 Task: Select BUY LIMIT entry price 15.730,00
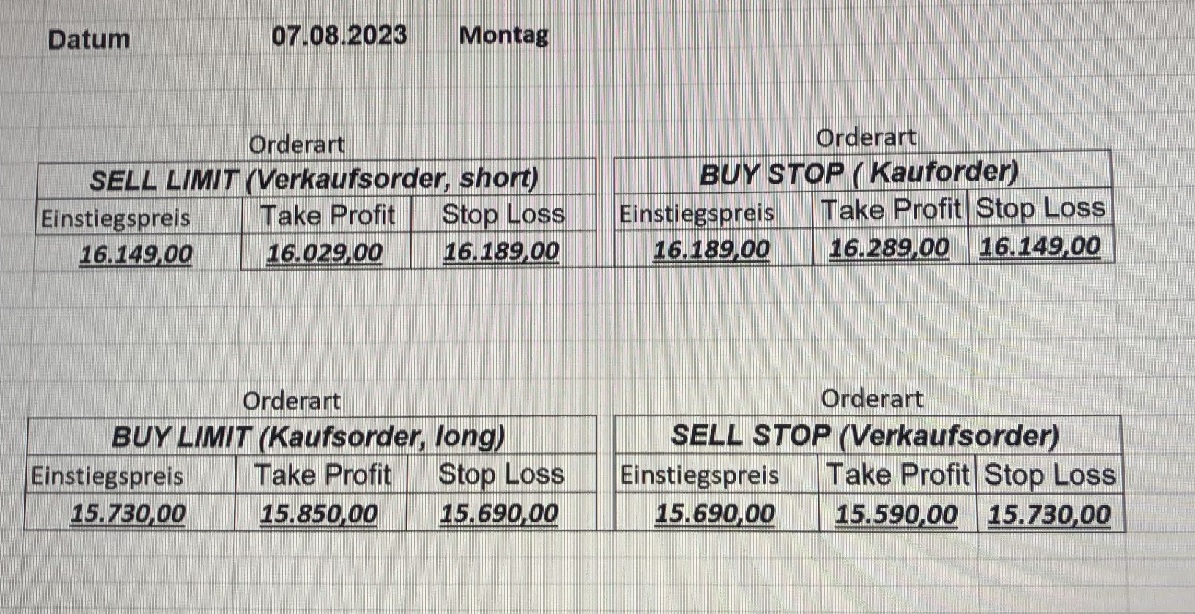click(128, 514)
